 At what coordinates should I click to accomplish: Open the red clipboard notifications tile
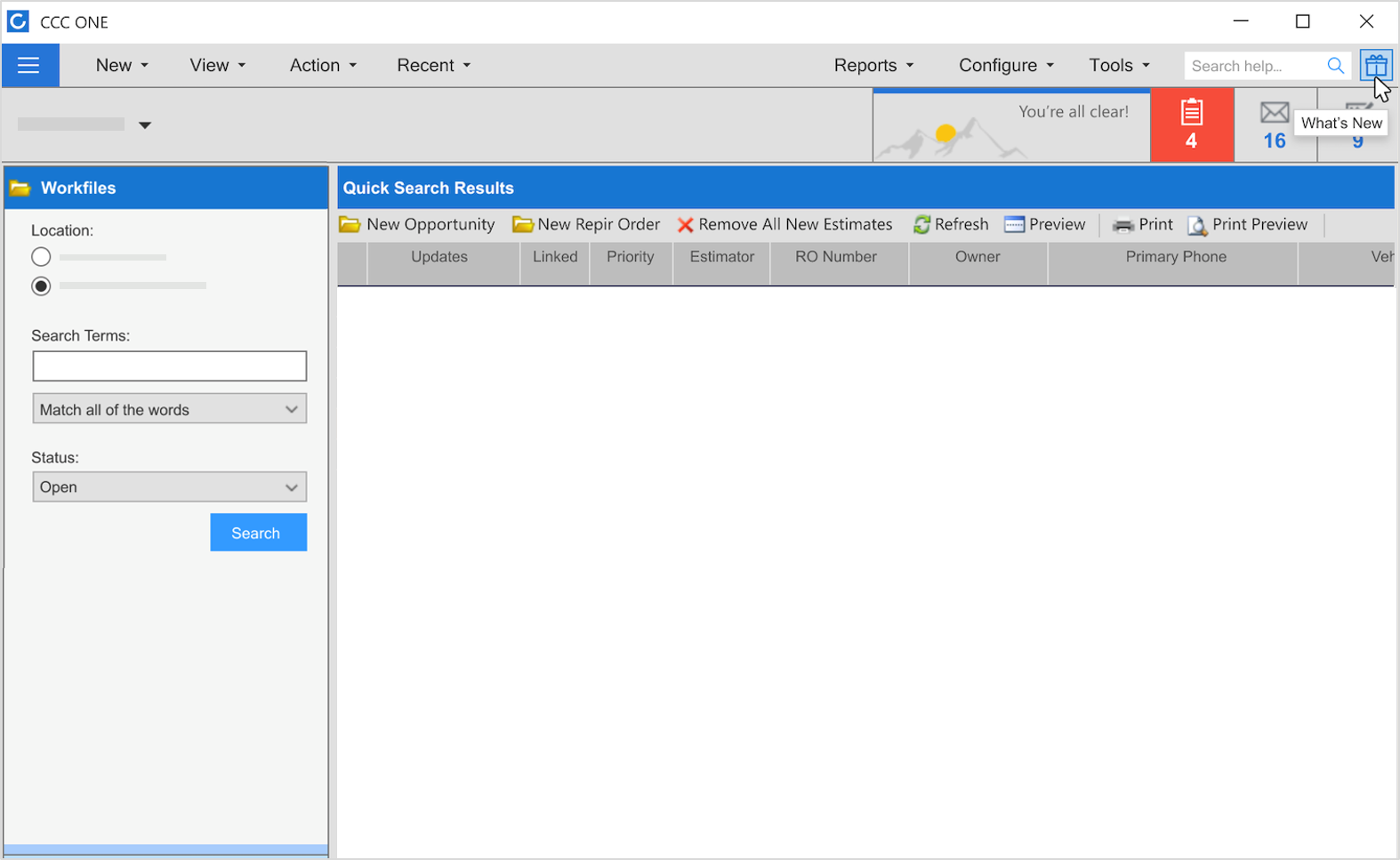pos(1191,125)
